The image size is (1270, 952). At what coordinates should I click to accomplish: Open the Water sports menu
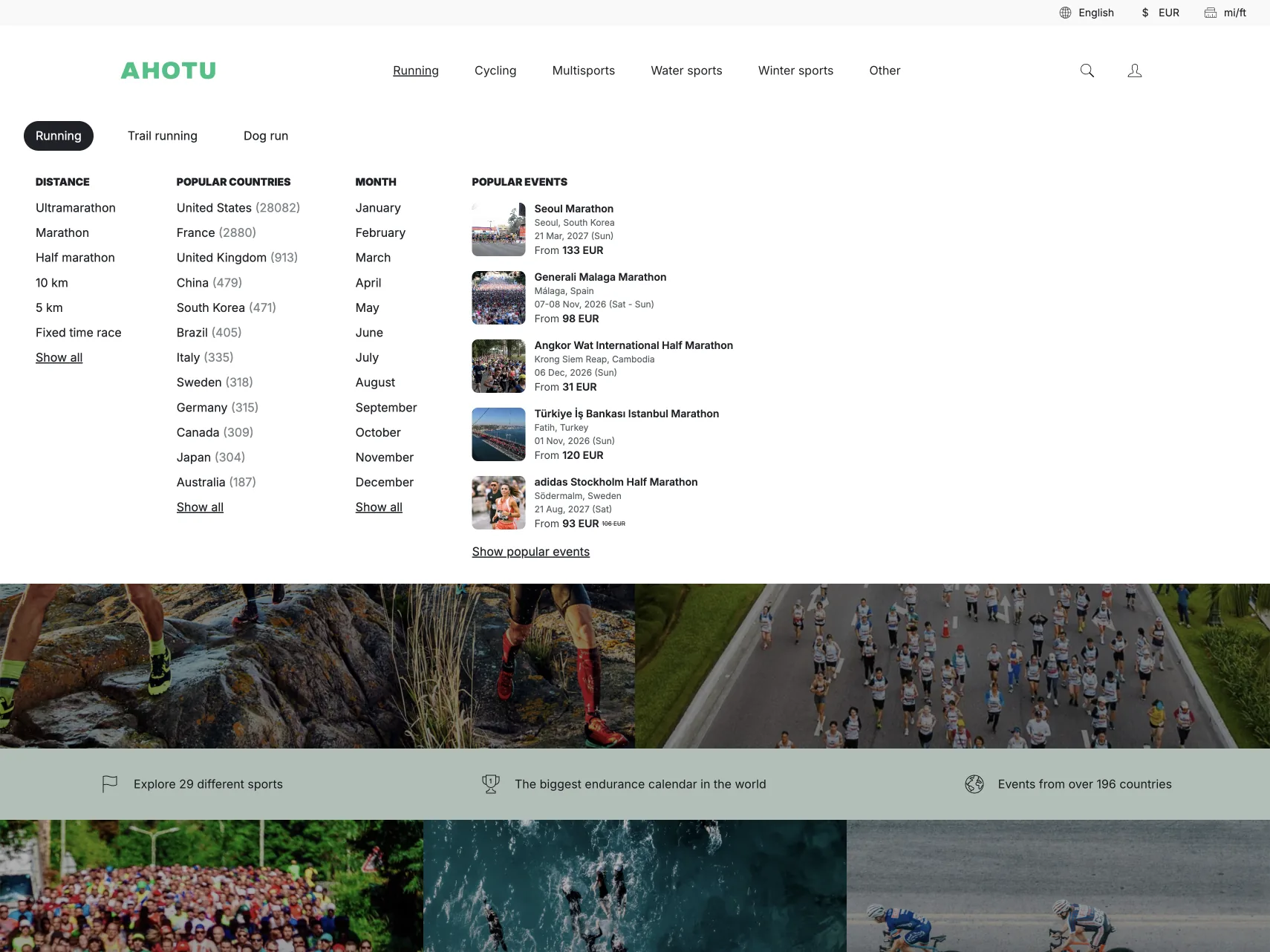[x=686, y=71]
